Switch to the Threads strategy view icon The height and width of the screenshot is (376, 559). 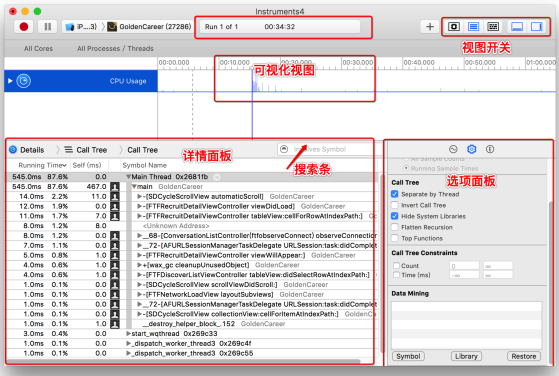coord(493,27)
